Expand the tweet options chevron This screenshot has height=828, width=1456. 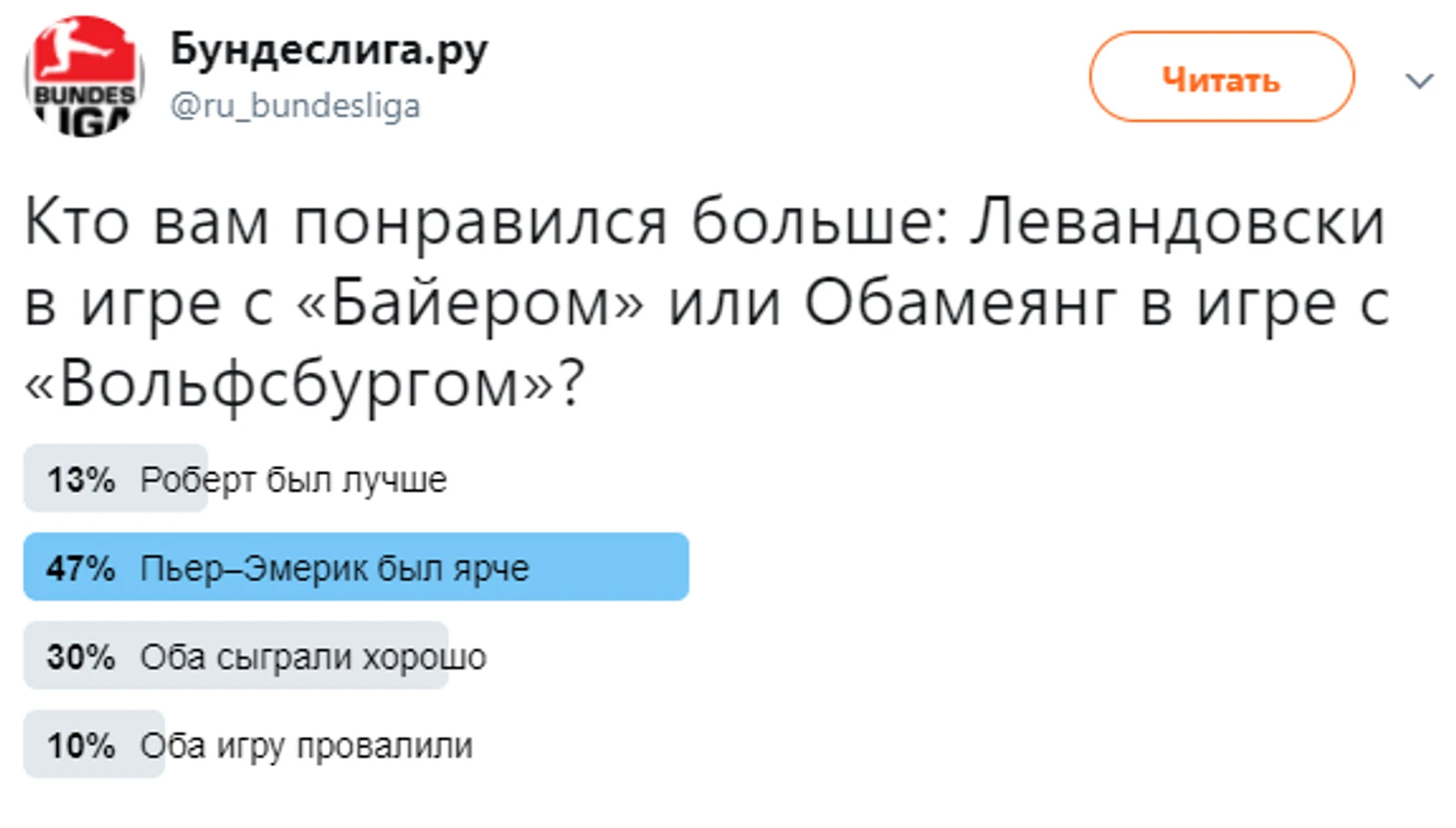coord(1419,80)
